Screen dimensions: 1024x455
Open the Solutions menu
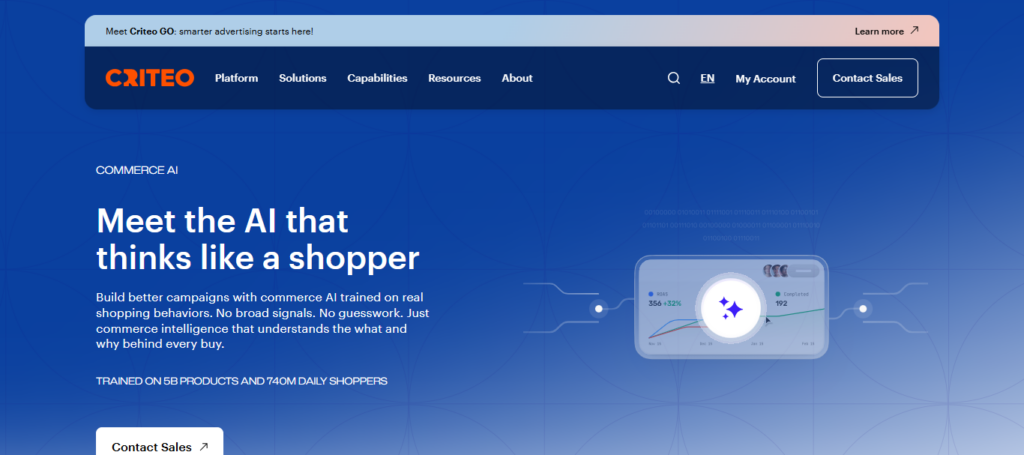coord(302,78)
